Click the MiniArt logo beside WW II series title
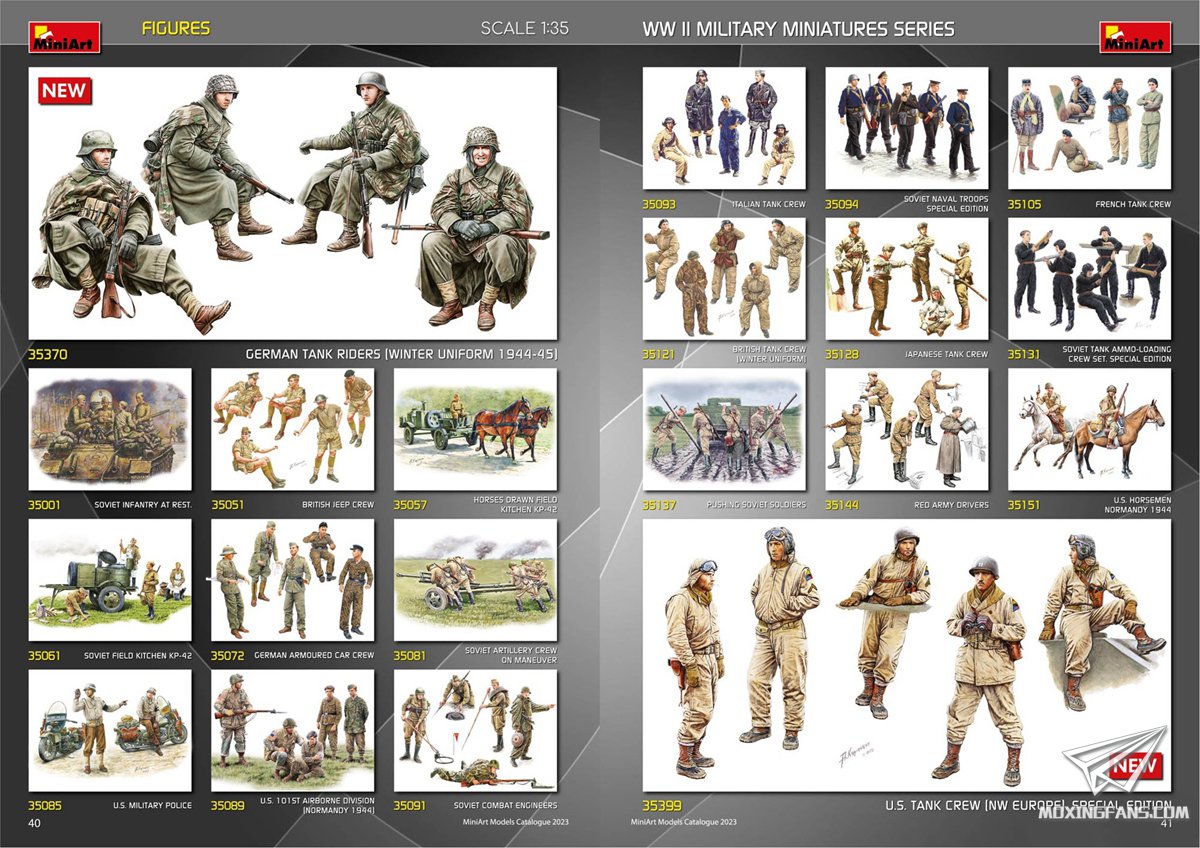The width and height of the screenshot is (1200, 848). point(1135,36)
